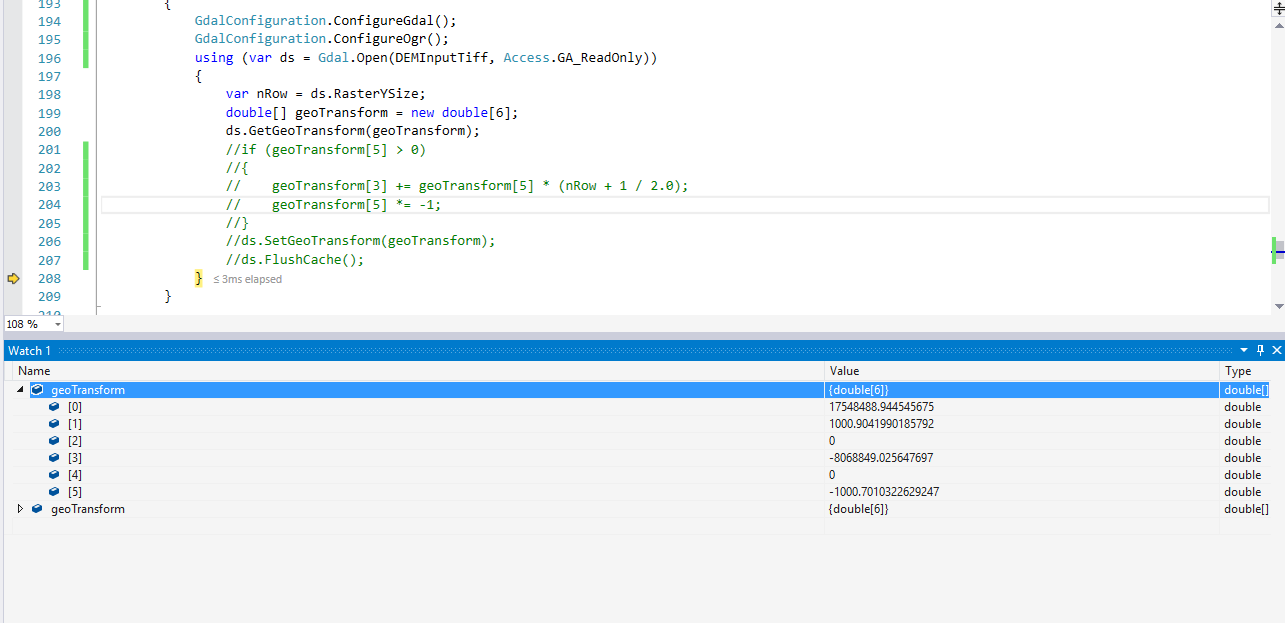Click the green change annotation beside line 194
Viewport: 1285px width, 623px height.
pos(86,21)
